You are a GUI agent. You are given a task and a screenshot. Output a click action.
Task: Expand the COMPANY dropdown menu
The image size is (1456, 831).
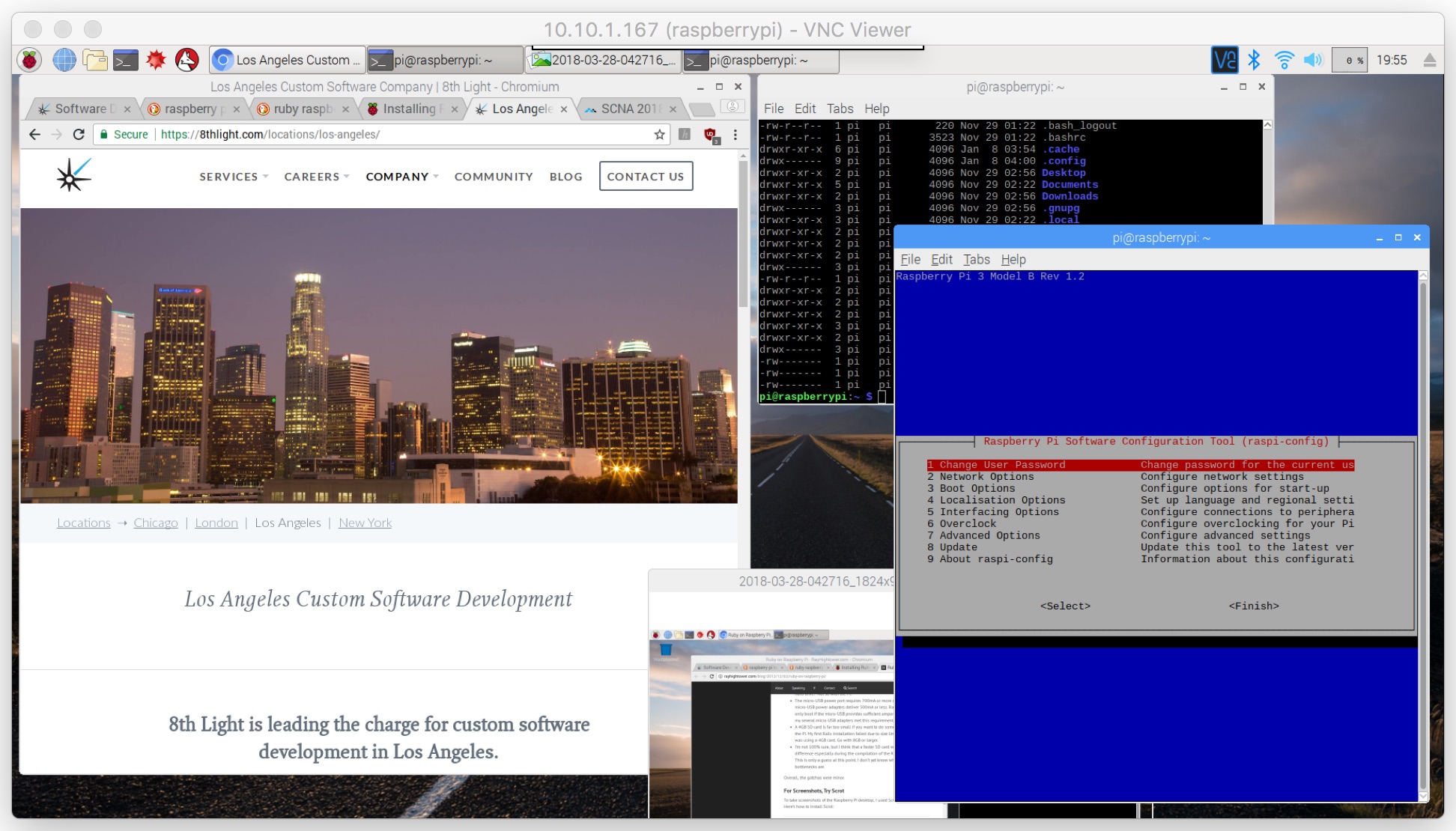coord(401,177)
